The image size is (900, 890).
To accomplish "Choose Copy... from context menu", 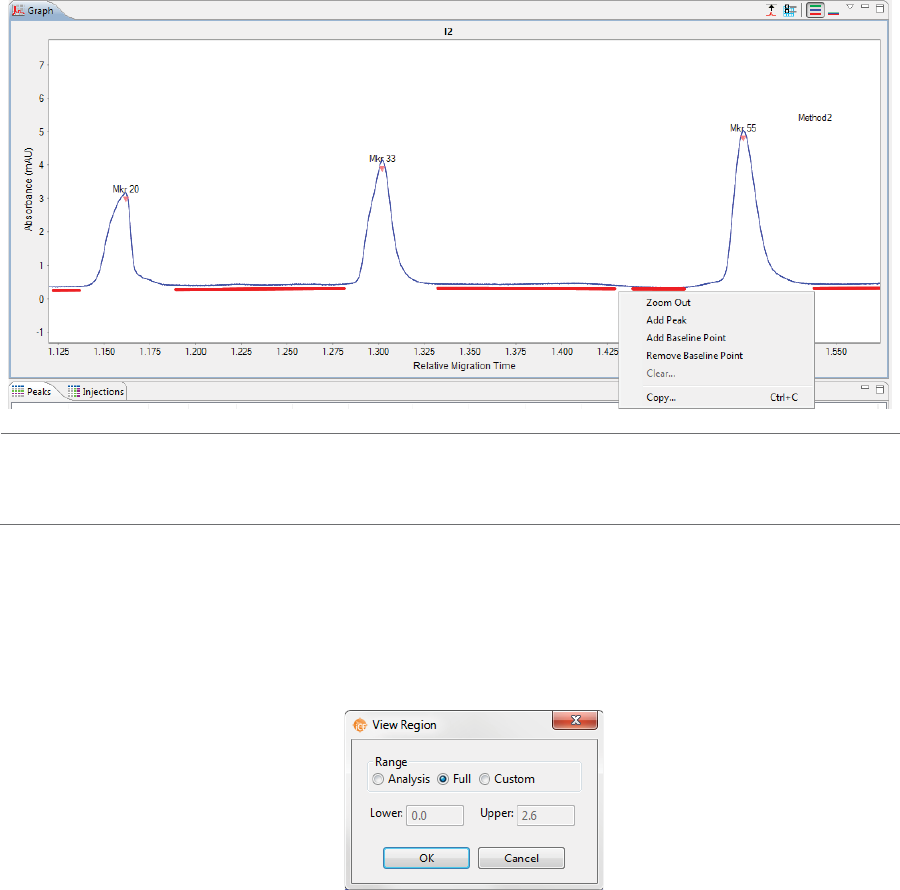I will 661,398.
